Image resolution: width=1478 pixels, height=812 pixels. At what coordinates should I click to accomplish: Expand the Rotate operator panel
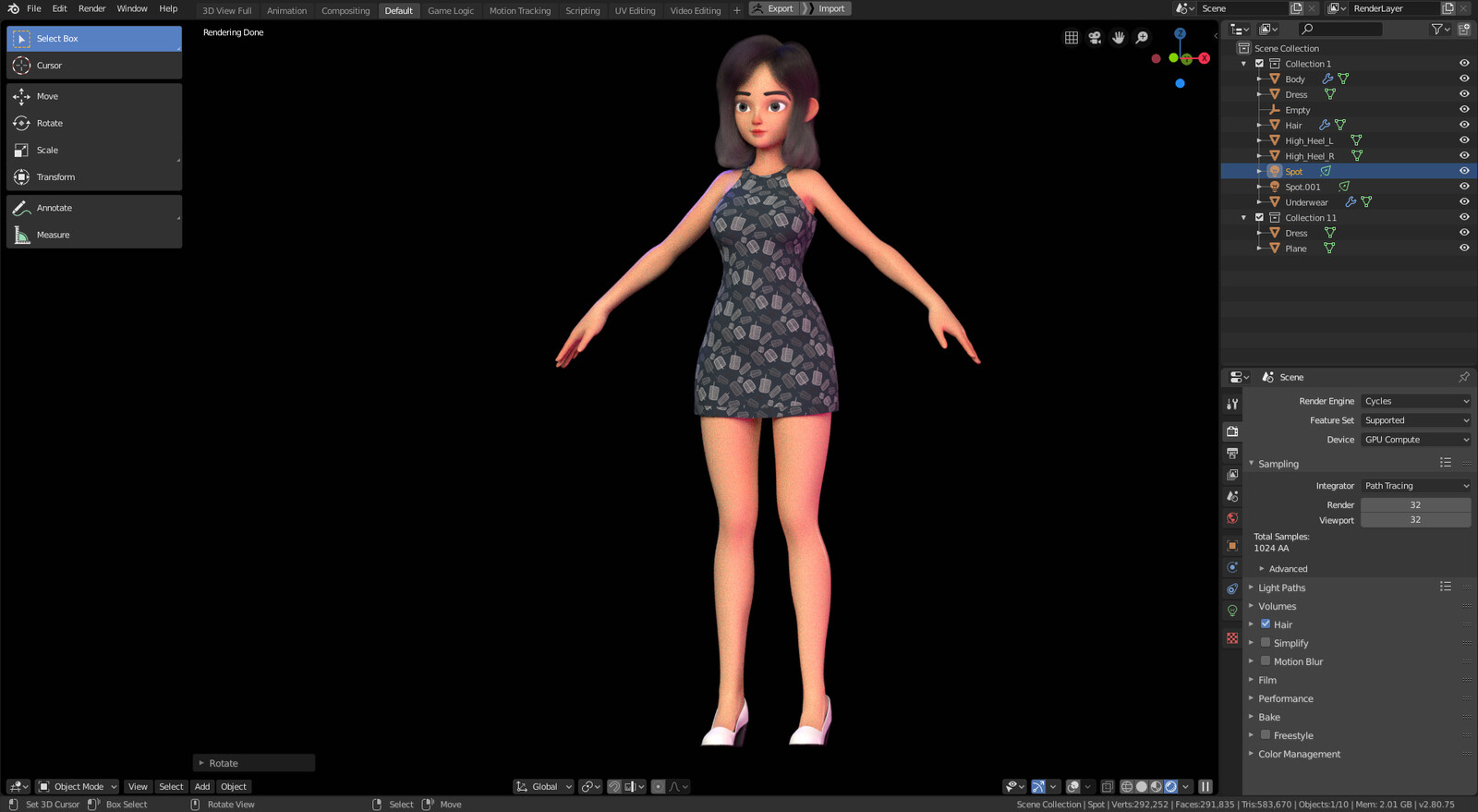click(x=254, y=763)
